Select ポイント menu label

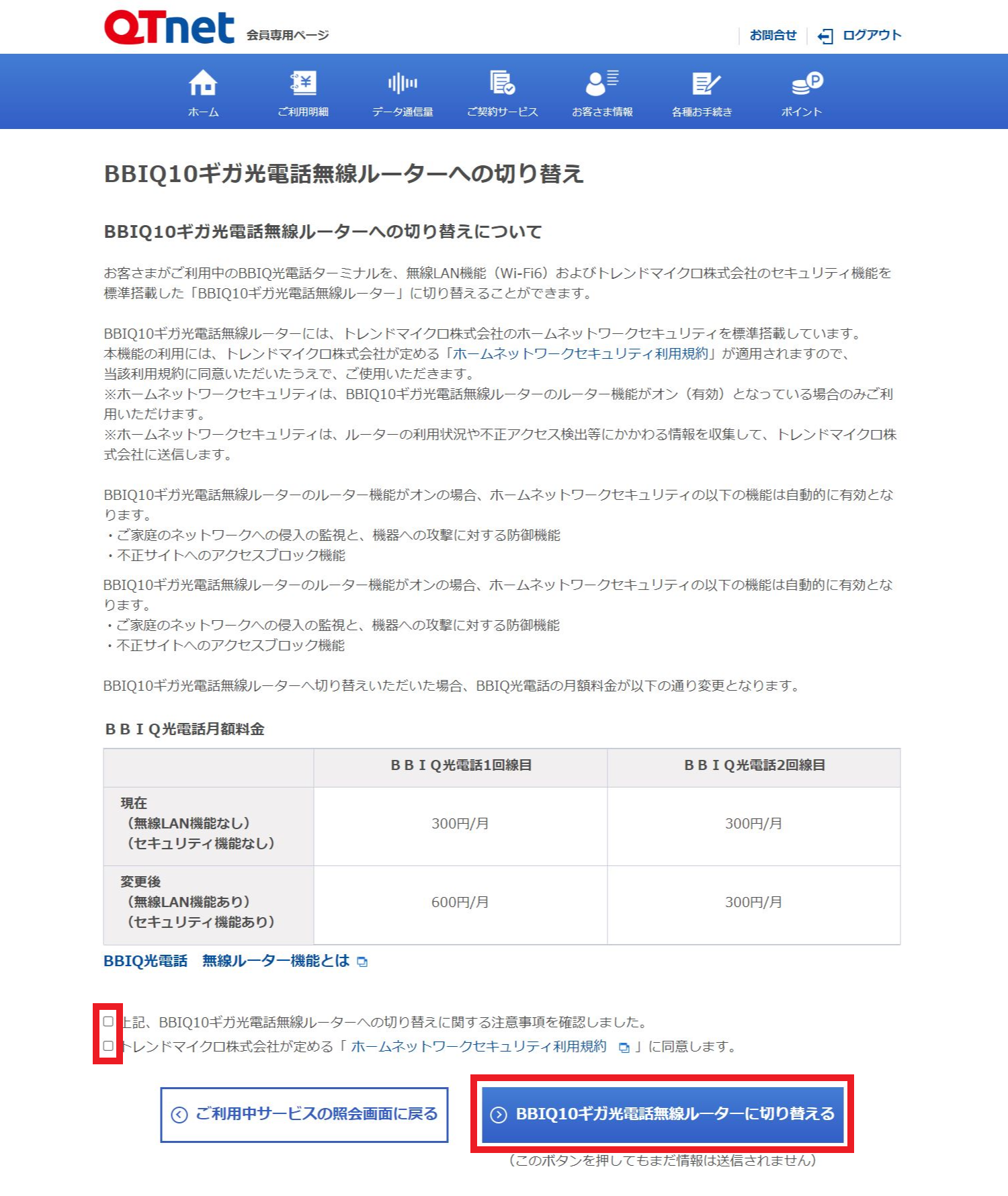pyautogui.click(x=802, y=112)
